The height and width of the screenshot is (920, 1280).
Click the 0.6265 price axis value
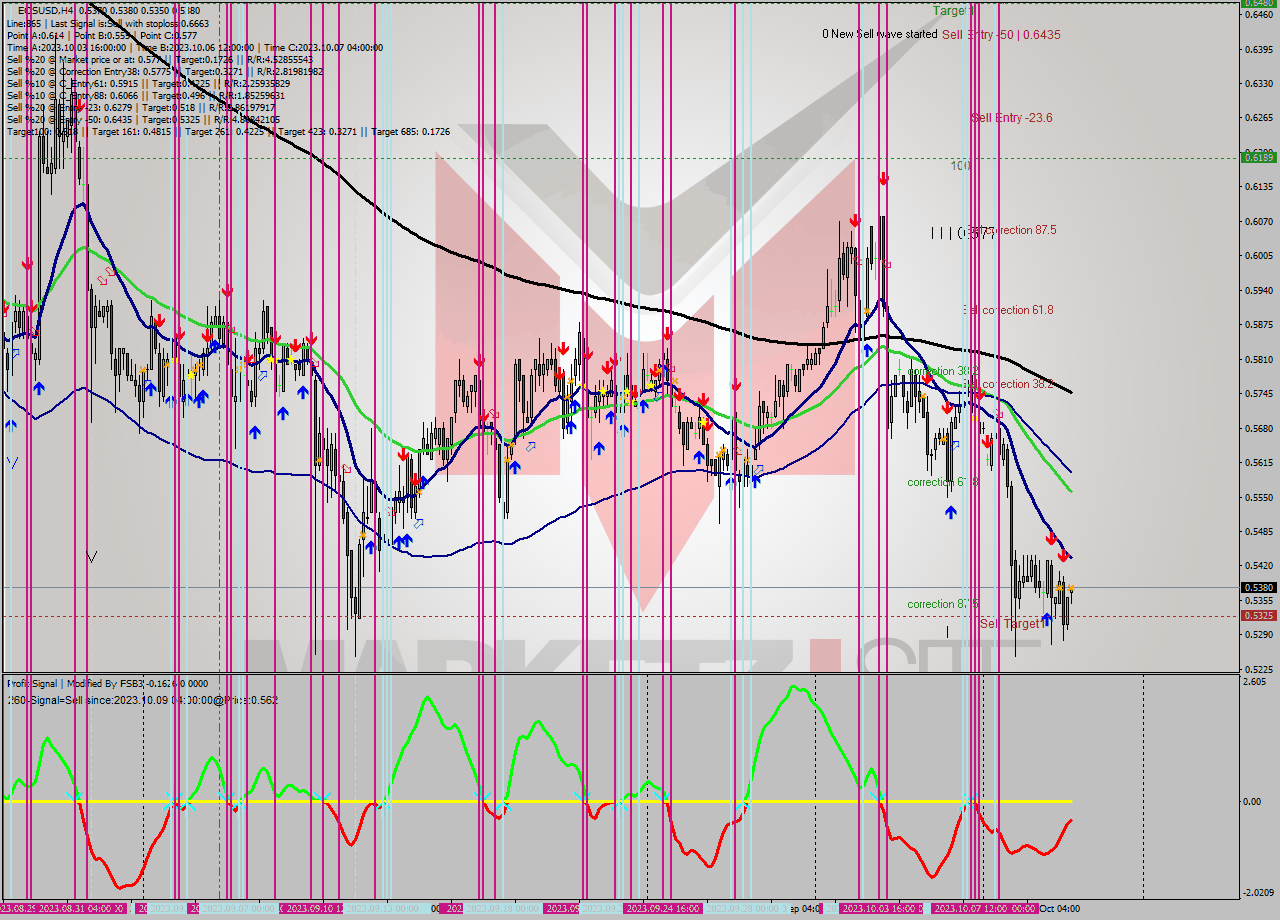pyautogui.click(x=1258, y=117)
